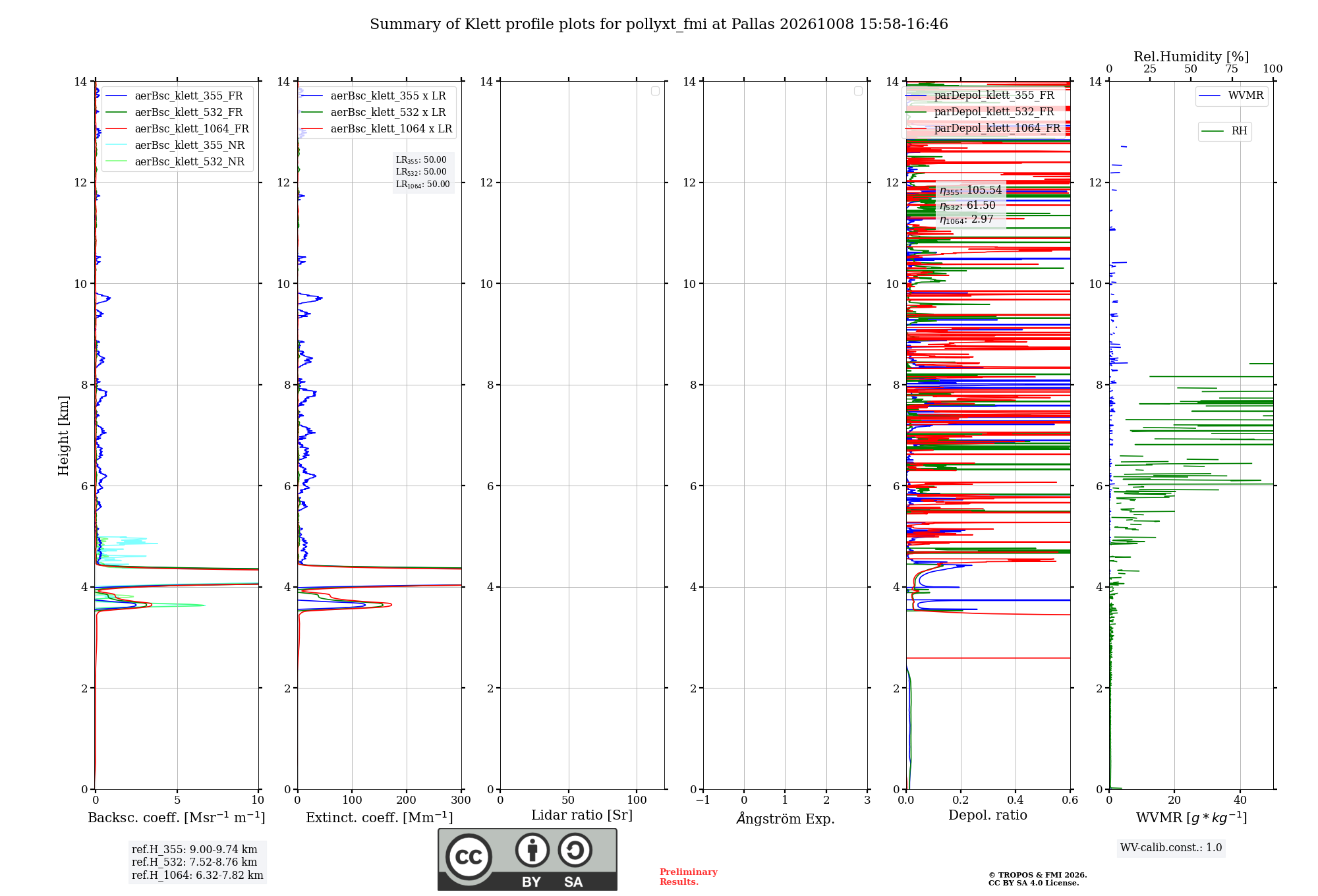The image size is (1318, 896).
Task: Click the SA share-alike circular arrow icon
Action: click(x=575, y=850)
